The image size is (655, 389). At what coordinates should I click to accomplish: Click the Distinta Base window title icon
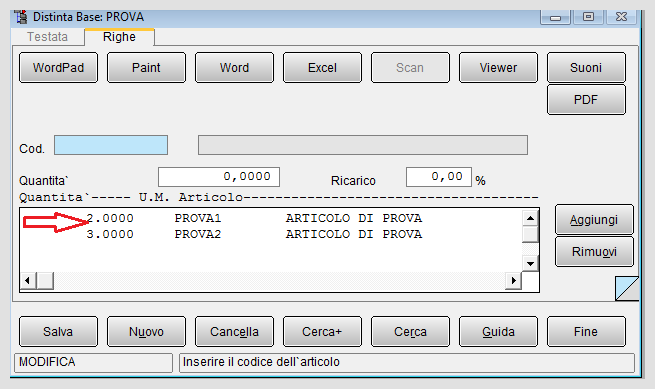tap(21, 17)
